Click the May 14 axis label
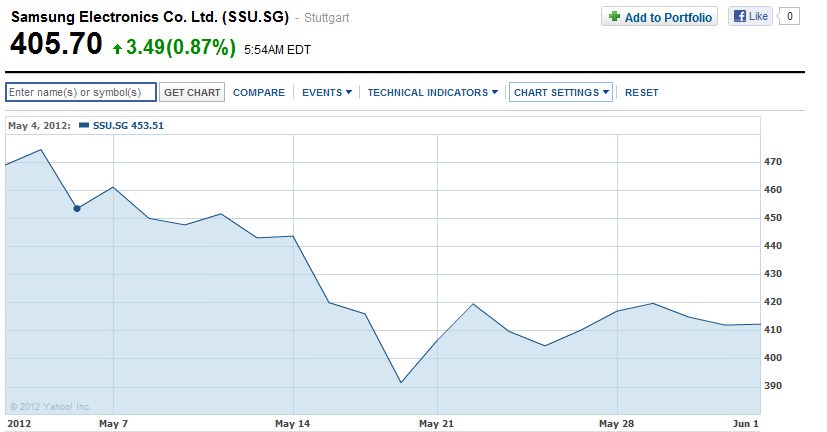The image size is (827, 432). pos(292,424)
